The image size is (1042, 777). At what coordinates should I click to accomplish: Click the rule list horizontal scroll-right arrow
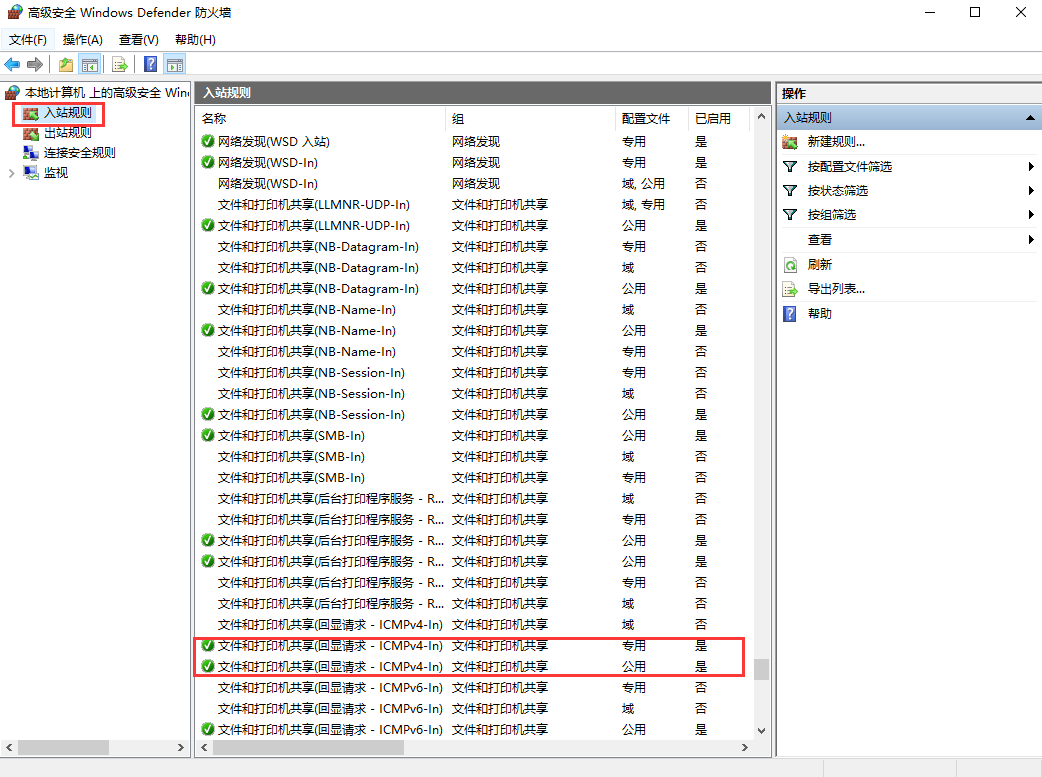click(x=745, y=748)
